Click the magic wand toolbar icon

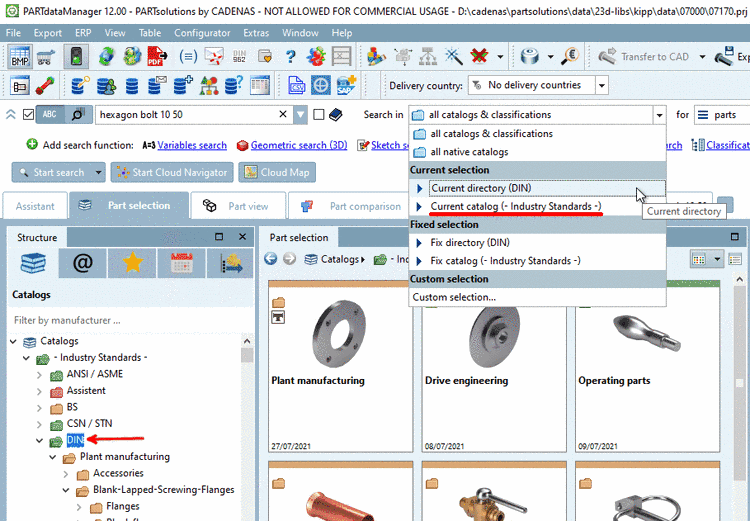click(453, 56)
